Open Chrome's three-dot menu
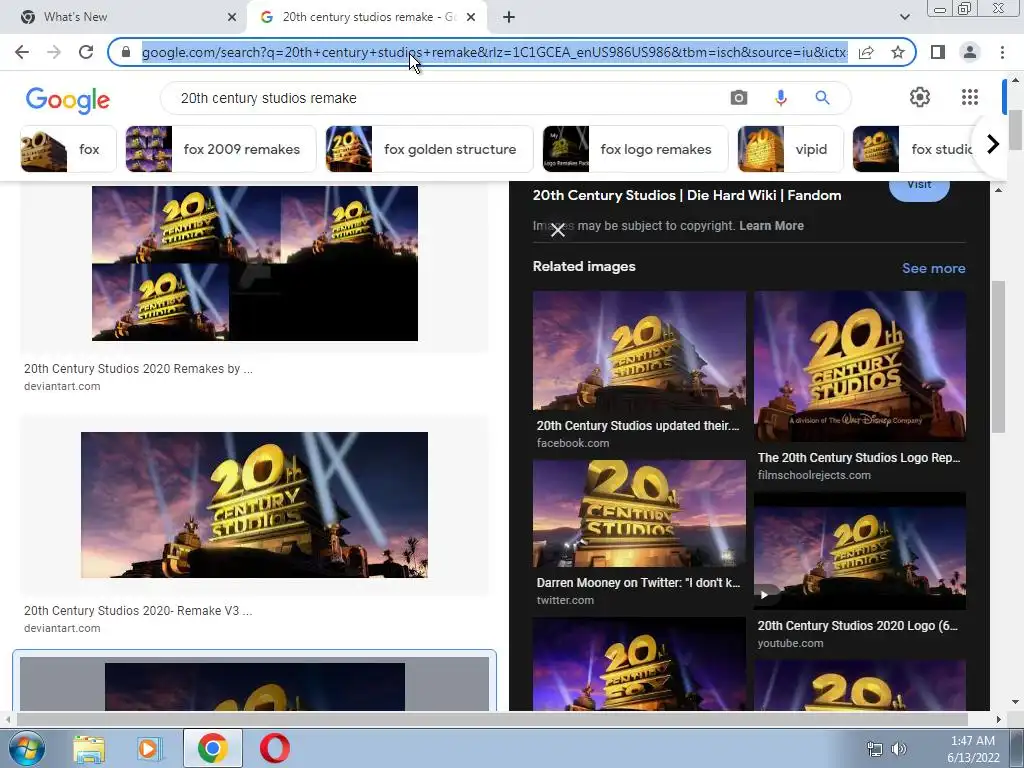This screenshot has width=1024, height=768. (x=1002, y=52)
